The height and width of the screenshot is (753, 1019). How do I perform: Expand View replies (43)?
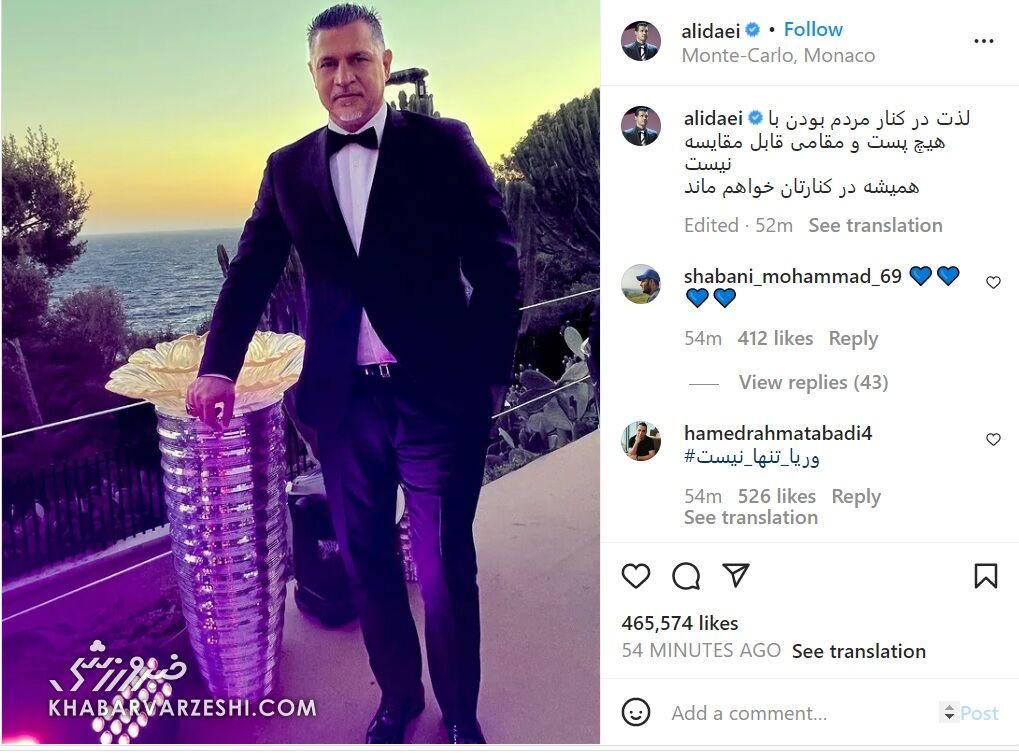[813, 383]
